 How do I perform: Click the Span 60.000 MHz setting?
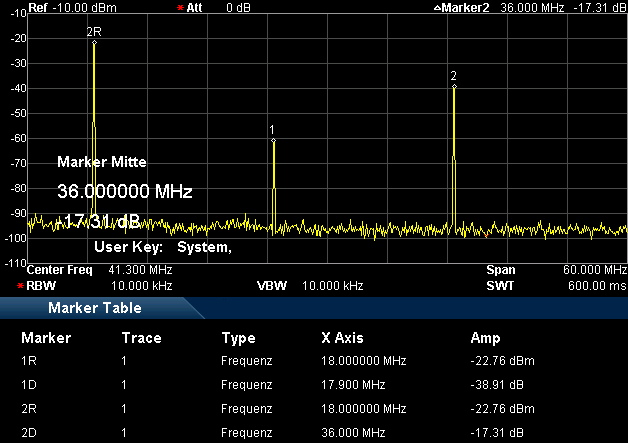point(555,270)
